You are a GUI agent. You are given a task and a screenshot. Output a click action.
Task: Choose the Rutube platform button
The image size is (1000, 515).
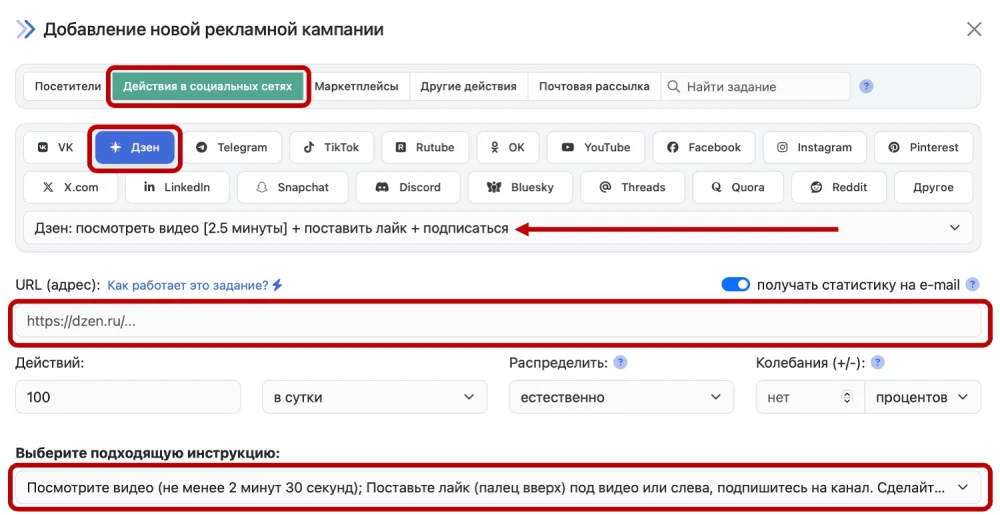[425, 147]
